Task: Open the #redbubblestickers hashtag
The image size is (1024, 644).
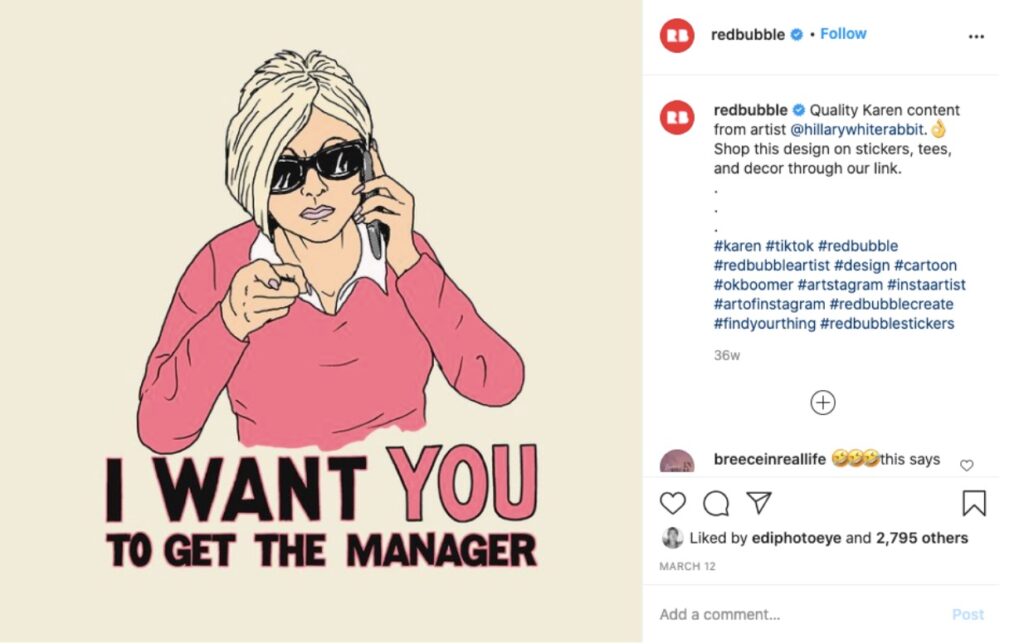Action: (x=887, y=323)
